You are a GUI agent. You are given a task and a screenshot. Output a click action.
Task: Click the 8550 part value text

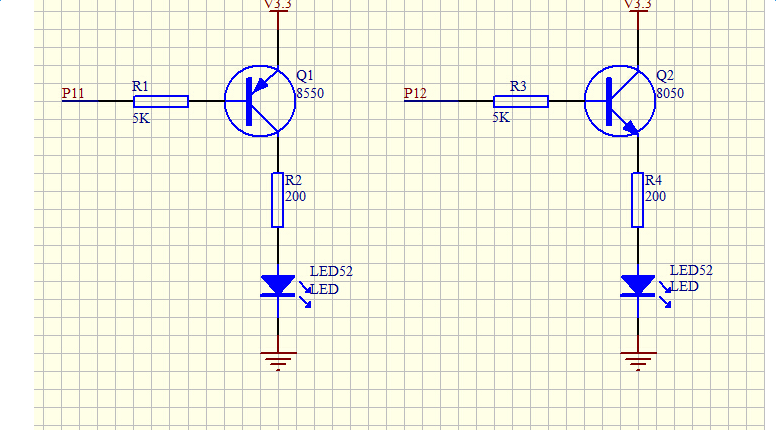tap(310, 93)
